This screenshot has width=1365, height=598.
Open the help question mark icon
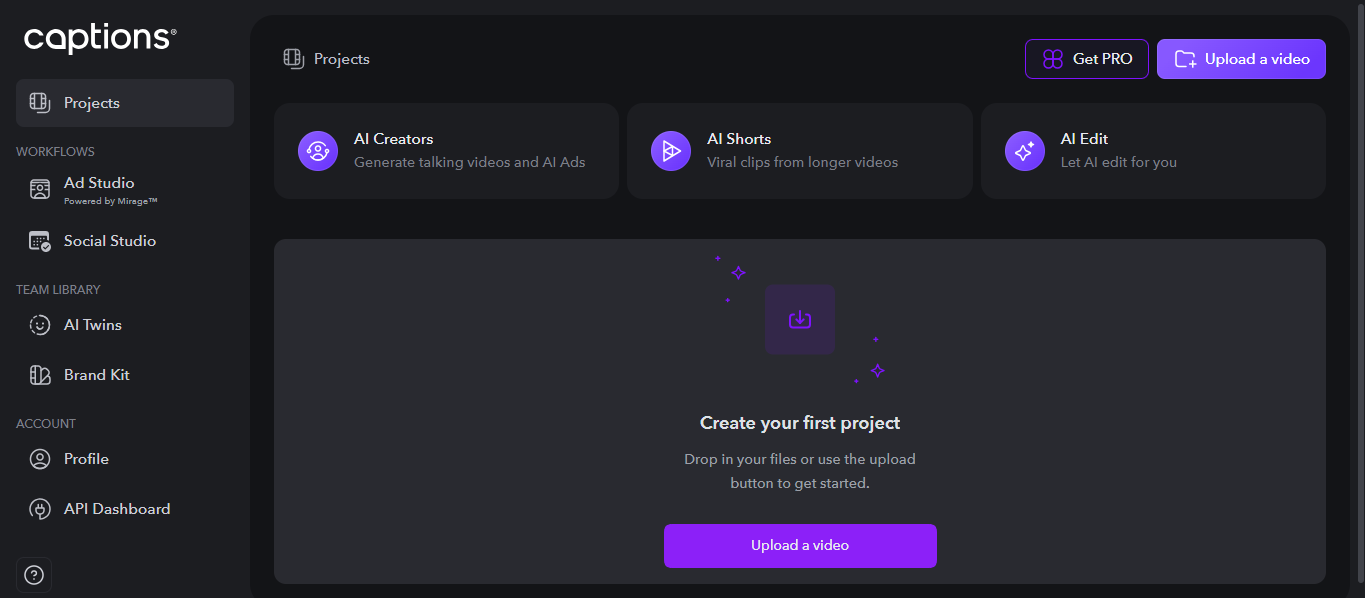(33, 575)
